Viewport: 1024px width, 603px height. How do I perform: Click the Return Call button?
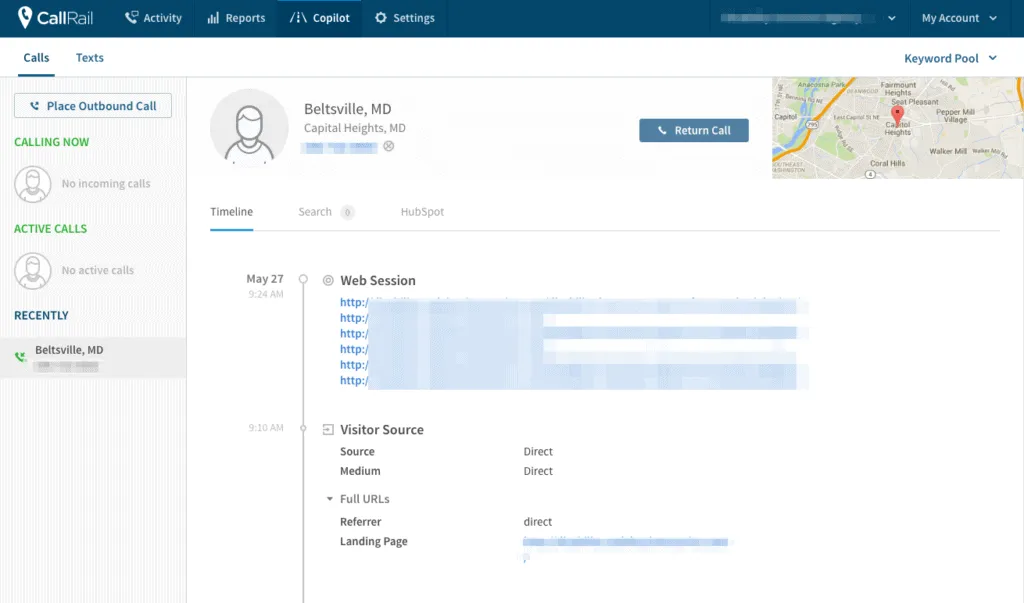pyautogui.click(x=694, y=130)
